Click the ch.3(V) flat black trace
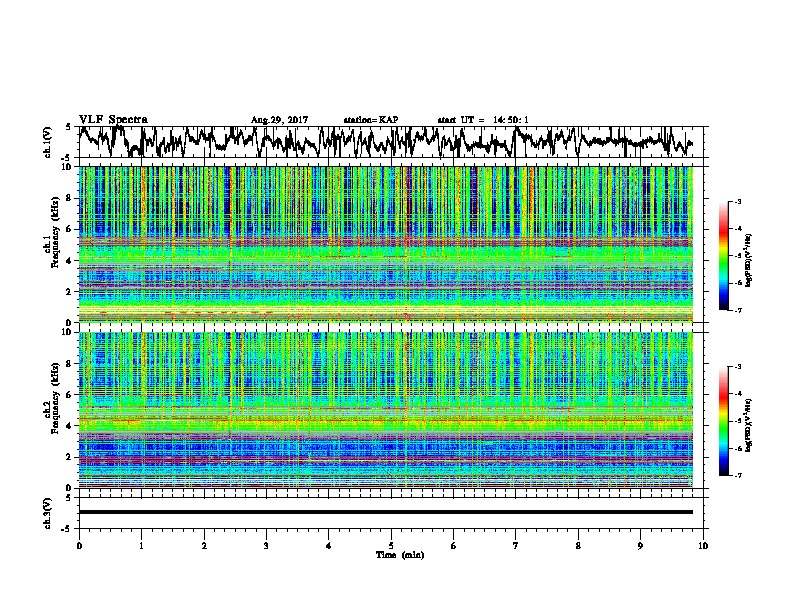Image resolution: width=792 pixels, height=612 pixels. (x=386, y=512)
